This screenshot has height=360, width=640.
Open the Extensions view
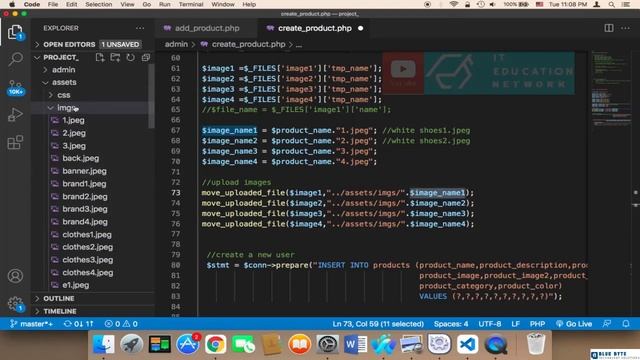(15, 142)
